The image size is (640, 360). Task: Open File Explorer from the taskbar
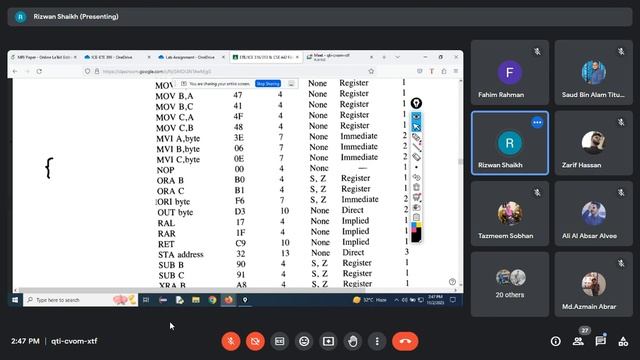tap(196, 300)
